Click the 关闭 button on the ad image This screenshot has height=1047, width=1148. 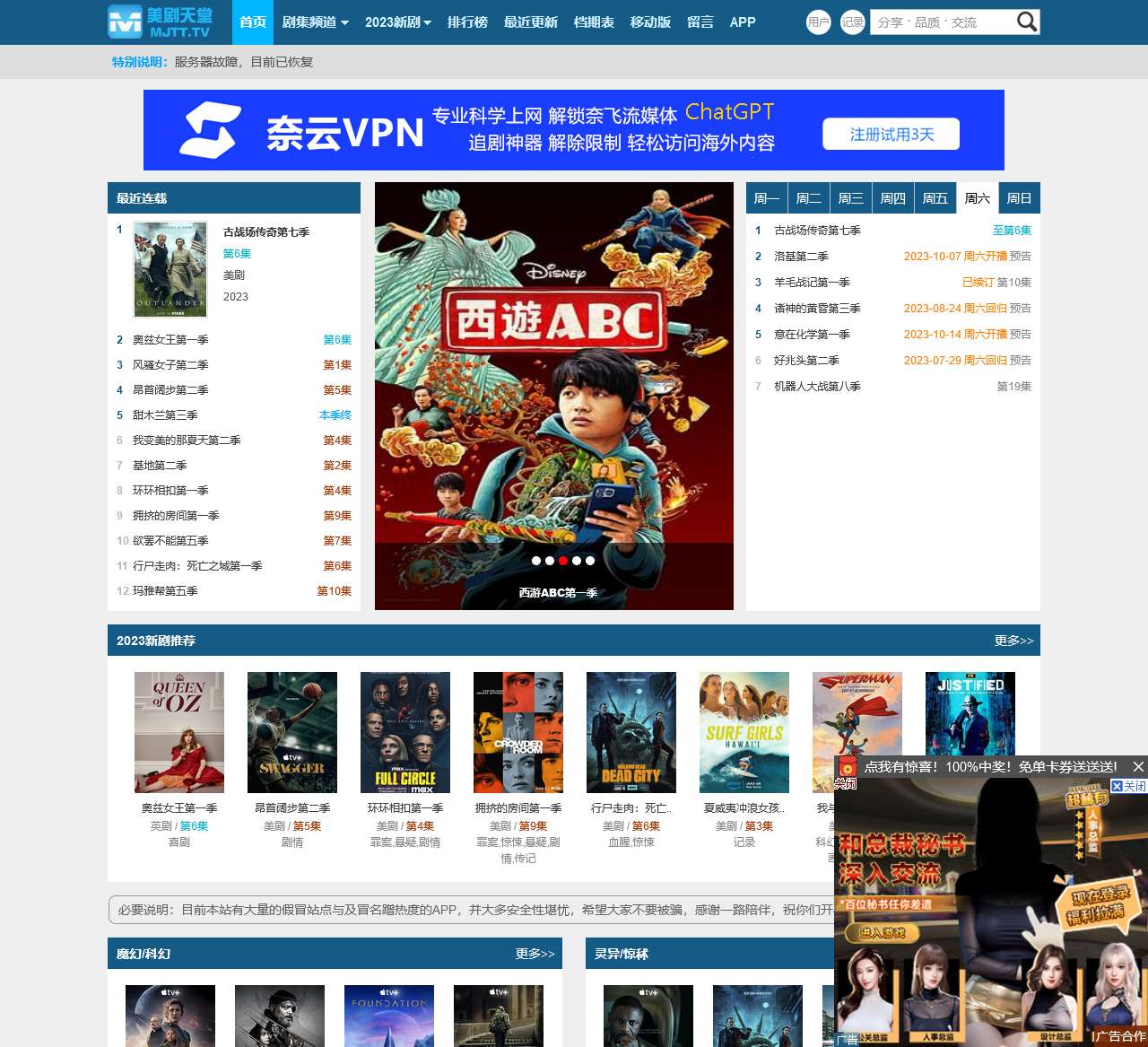coord(1128,786)
